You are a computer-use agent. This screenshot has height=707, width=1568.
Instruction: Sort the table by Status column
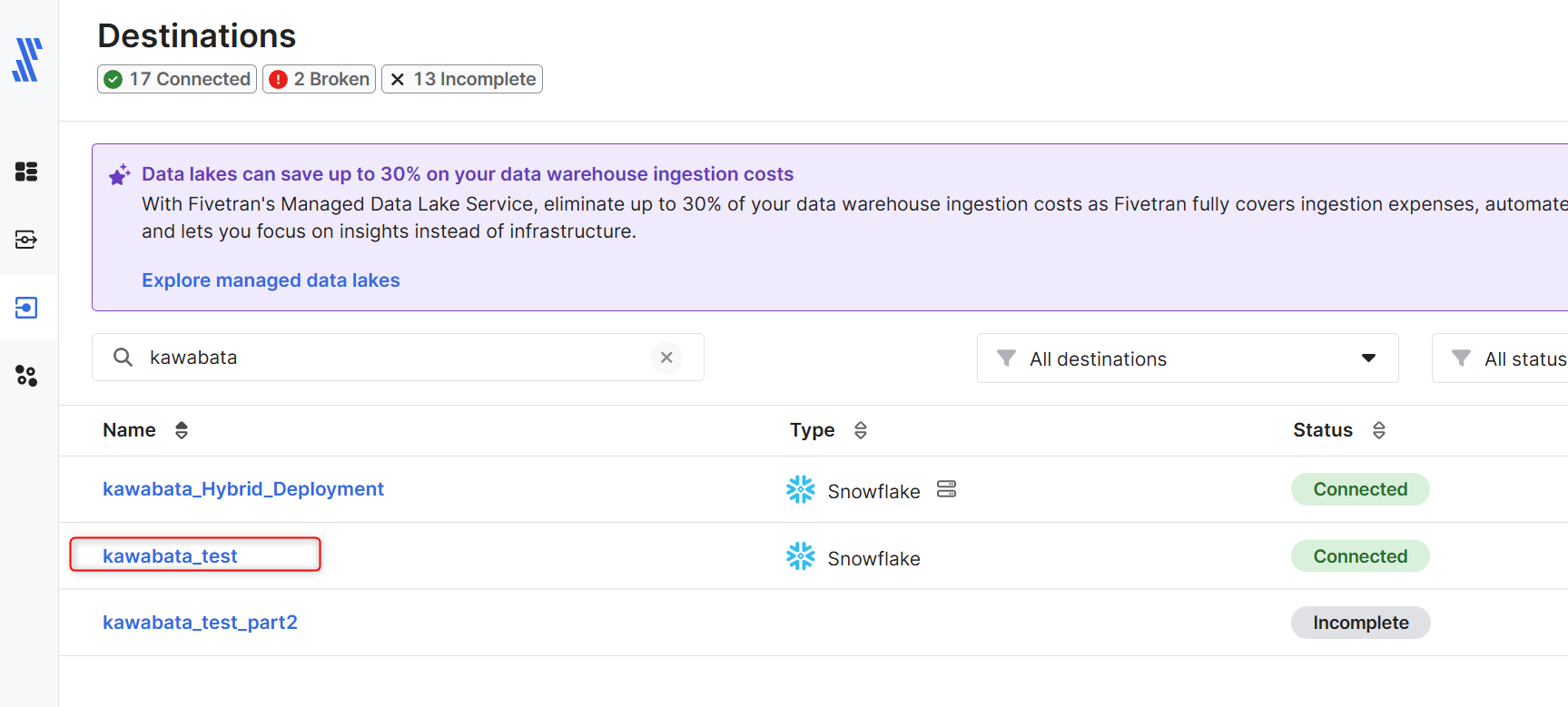[1378, 430]
